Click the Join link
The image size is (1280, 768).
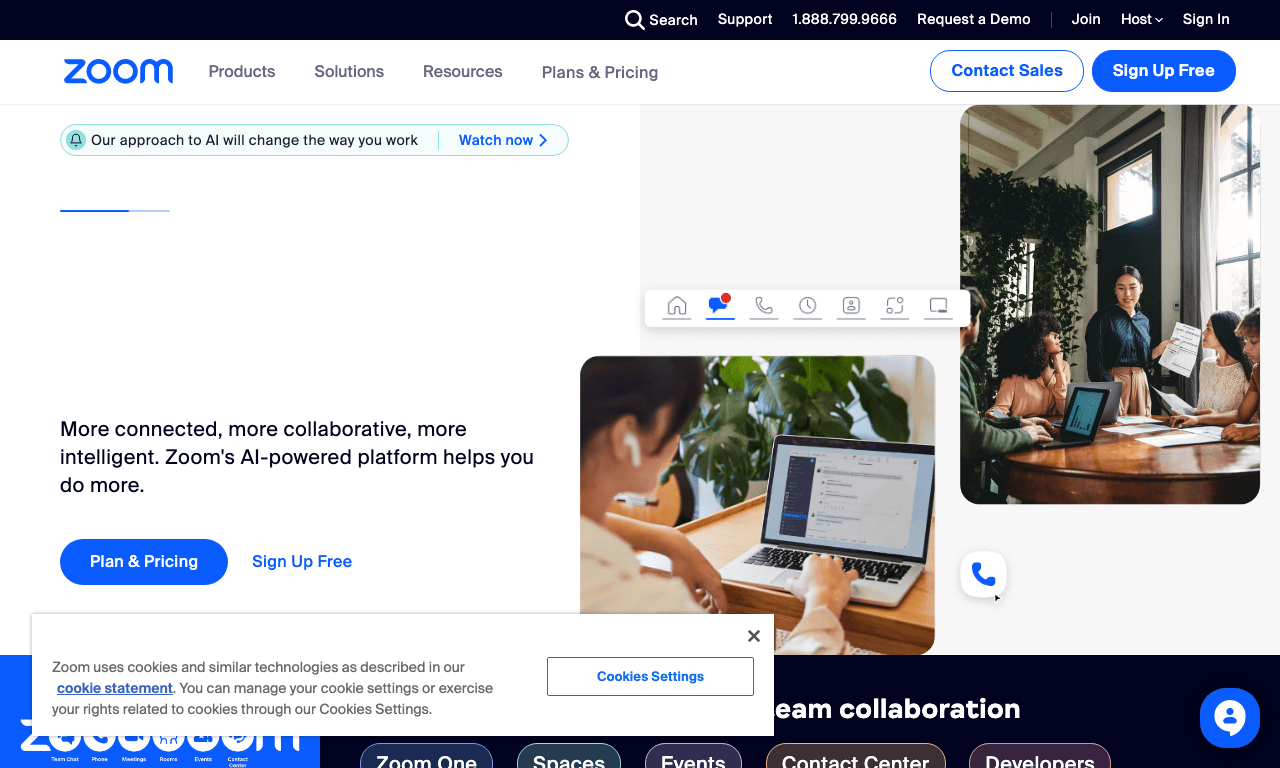[1086, 19]
